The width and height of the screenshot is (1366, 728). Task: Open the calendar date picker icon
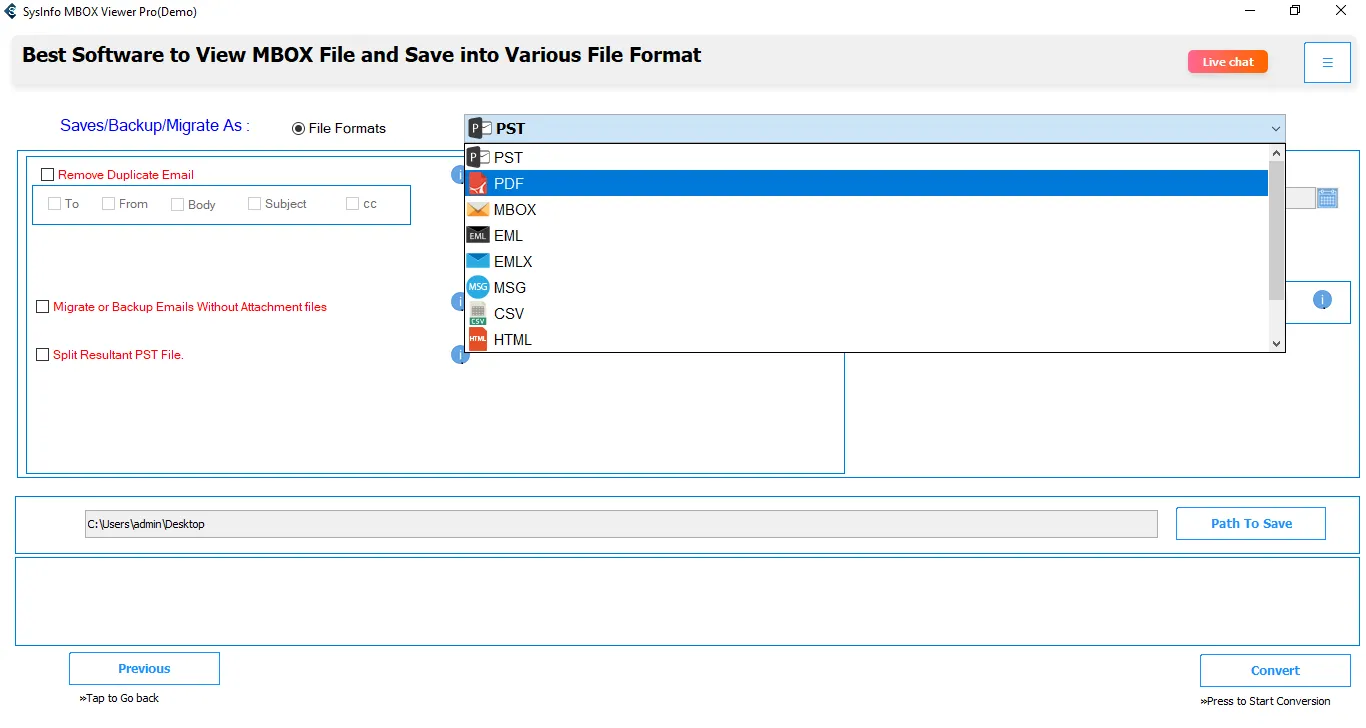(1327, 197)
